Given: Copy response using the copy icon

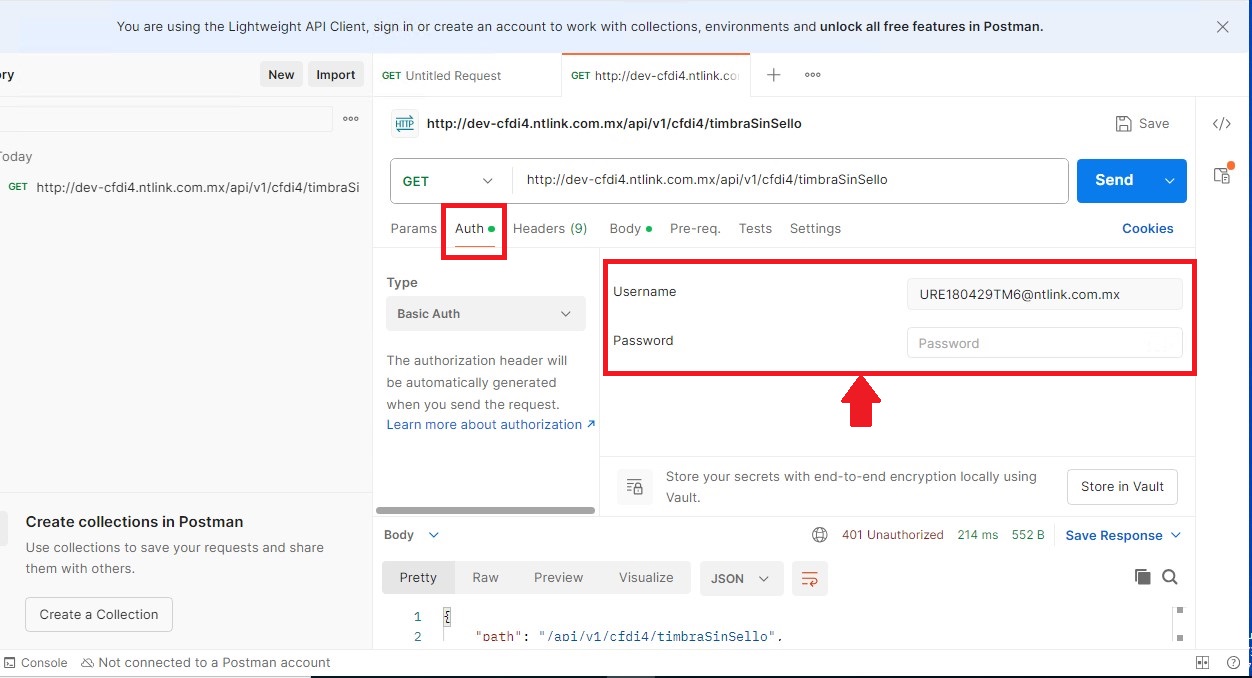Looking at the screenshot, I should 1142,577.
